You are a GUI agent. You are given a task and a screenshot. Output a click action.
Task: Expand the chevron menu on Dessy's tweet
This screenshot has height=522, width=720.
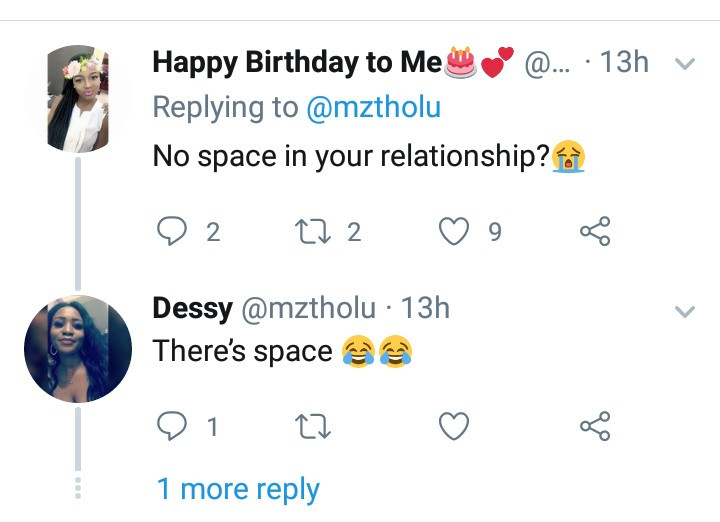tap(685, 312)
